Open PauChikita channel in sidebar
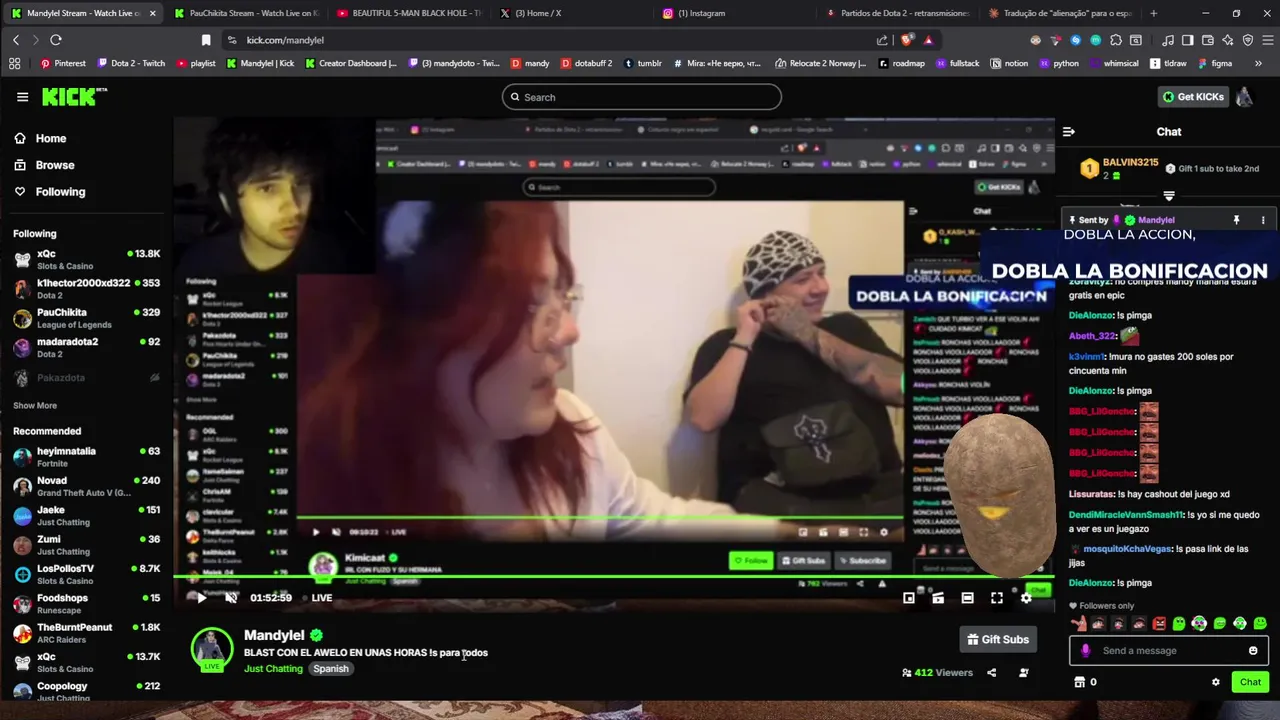Viewport: 1280px width, 720px height. [86, 318]
